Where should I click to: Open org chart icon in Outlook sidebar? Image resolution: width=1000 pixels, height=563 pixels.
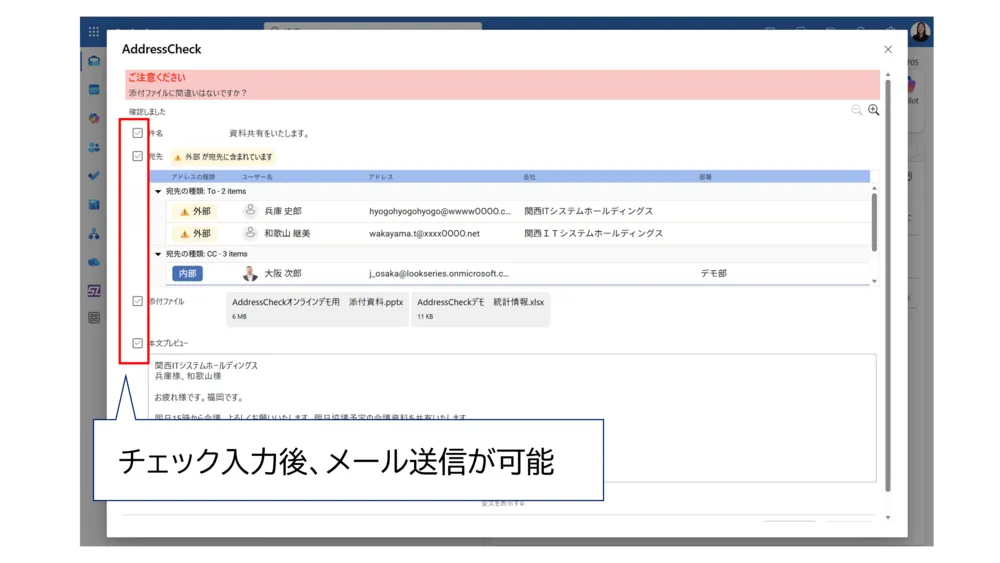point(94,234)
